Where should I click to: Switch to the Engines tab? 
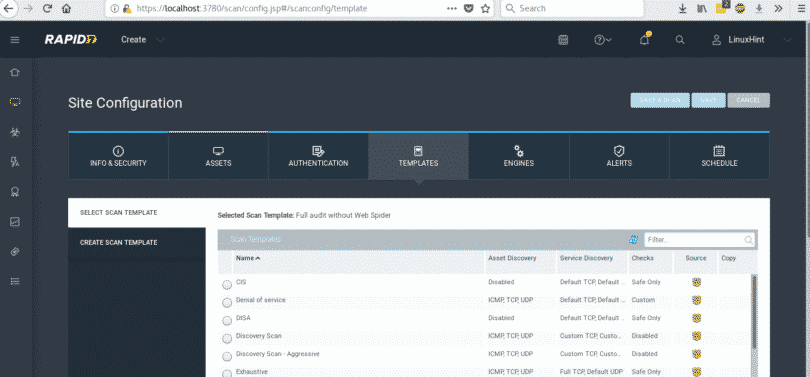point(519,156)
